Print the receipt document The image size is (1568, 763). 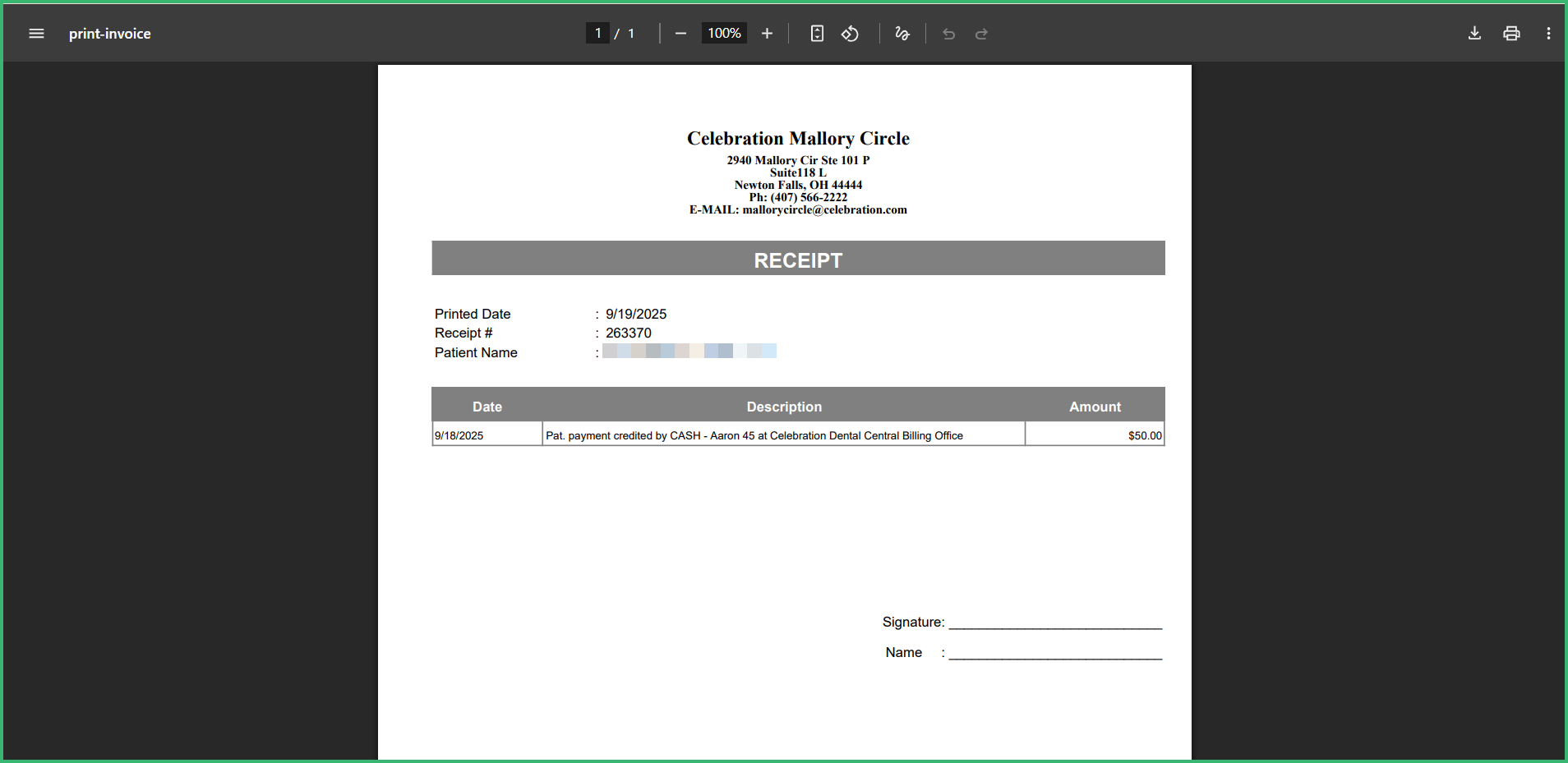click(x=1511, y=34)
